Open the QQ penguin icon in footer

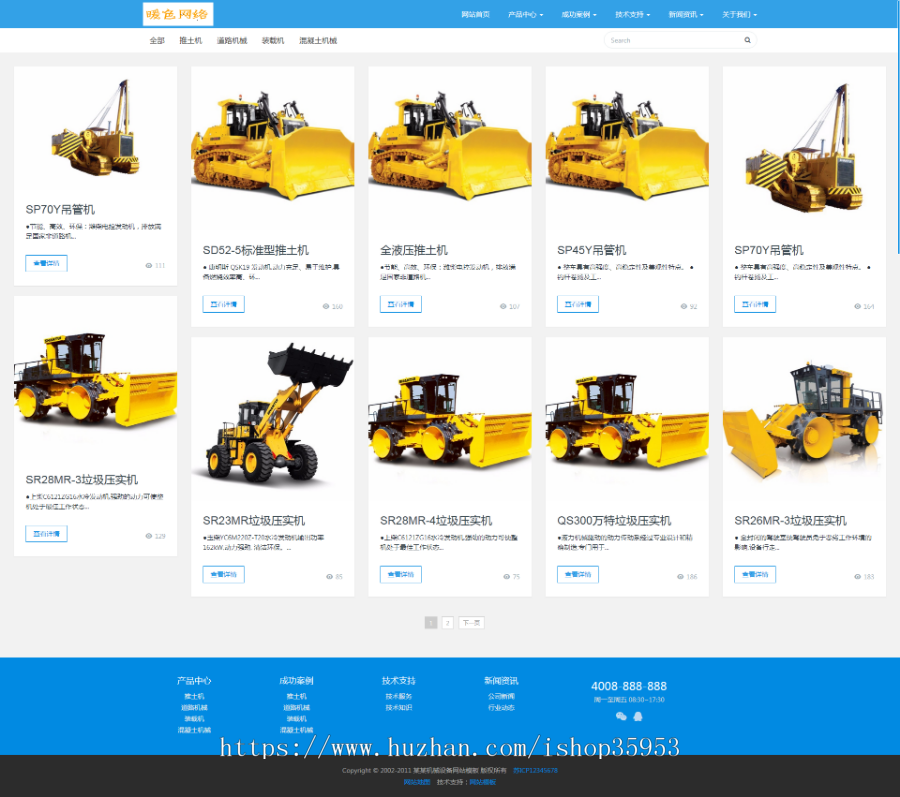click(638, 716)
